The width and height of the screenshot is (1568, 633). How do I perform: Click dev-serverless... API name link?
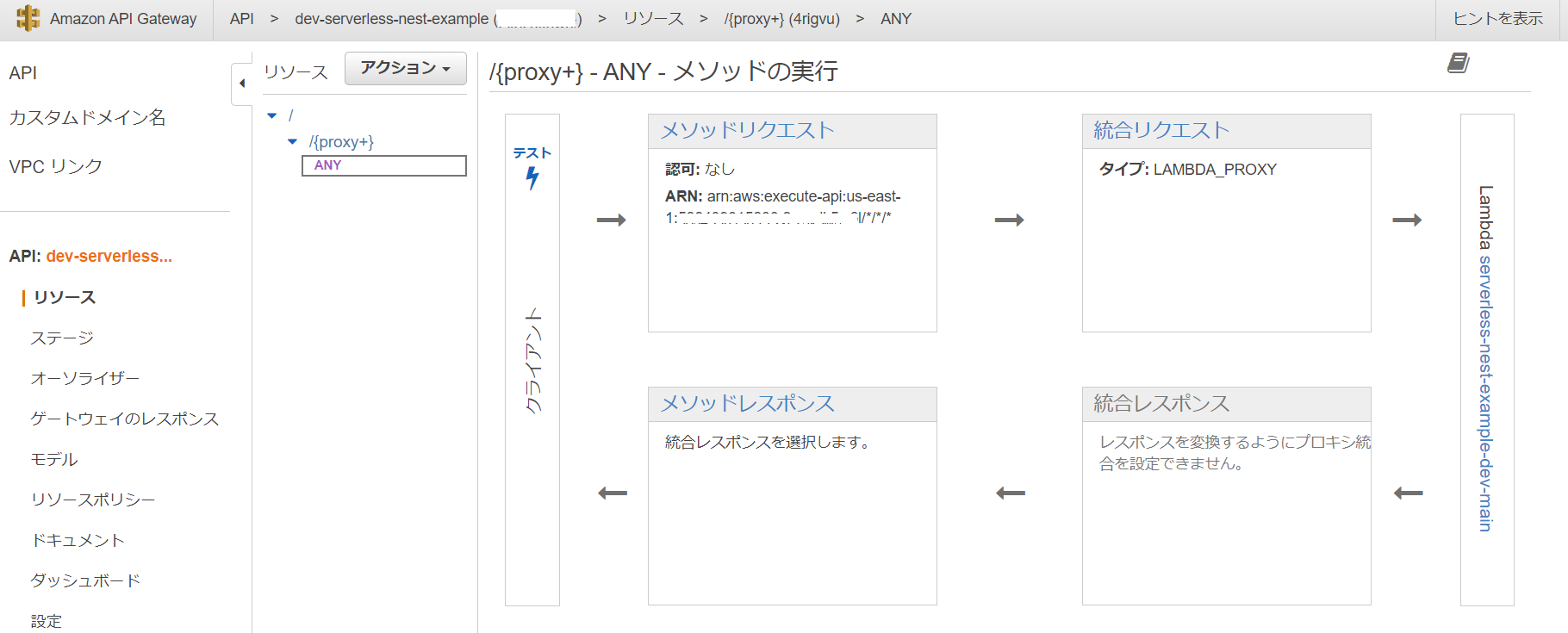[x=109, y=256]
